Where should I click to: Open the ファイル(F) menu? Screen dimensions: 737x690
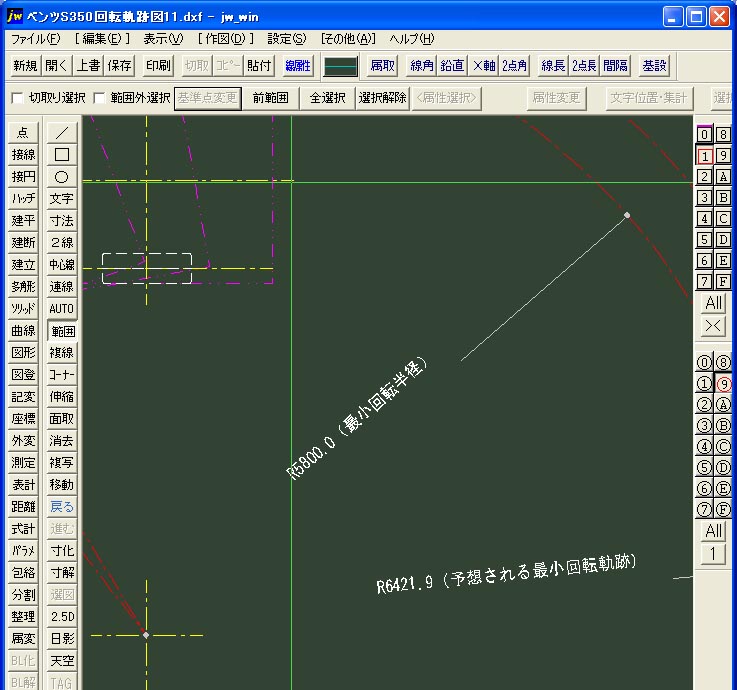tap(36, 39)
